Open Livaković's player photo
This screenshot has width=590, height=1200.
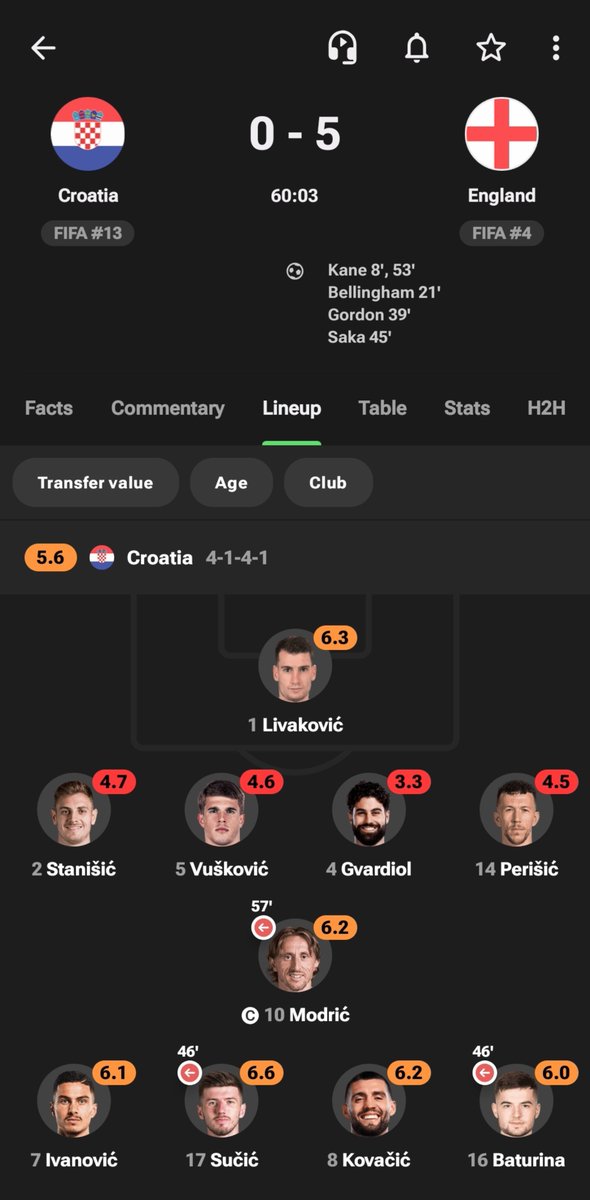[x=295, y=665]
